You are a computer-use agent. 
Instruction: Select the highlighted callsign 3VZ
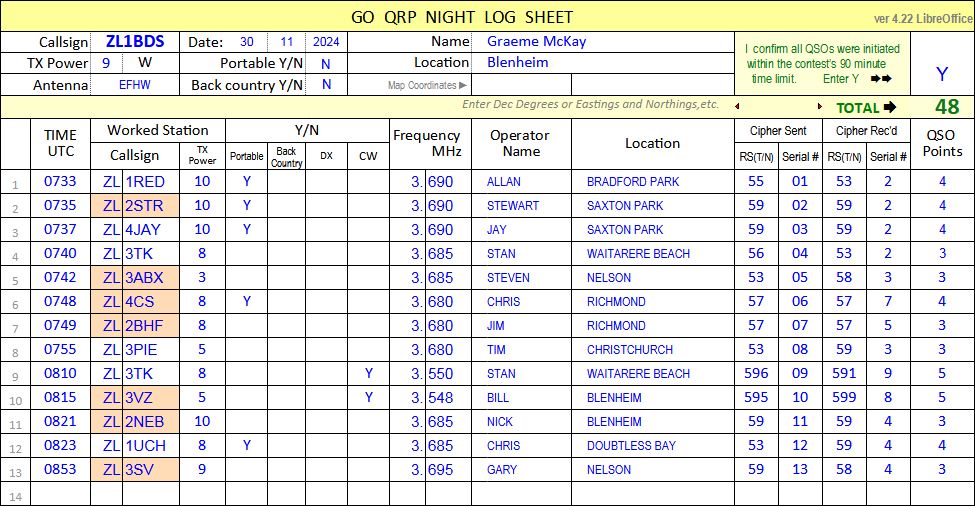pos(150,397)
